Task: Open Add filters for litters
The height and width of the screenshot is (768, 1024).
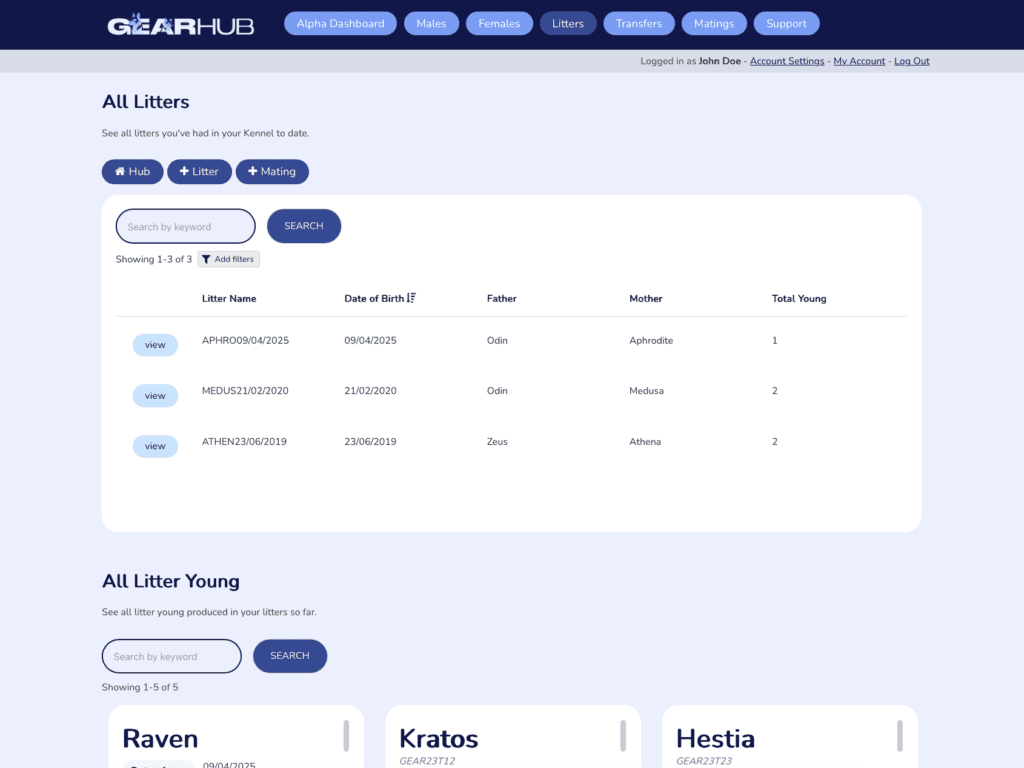Action: click(x=229, y=259)
